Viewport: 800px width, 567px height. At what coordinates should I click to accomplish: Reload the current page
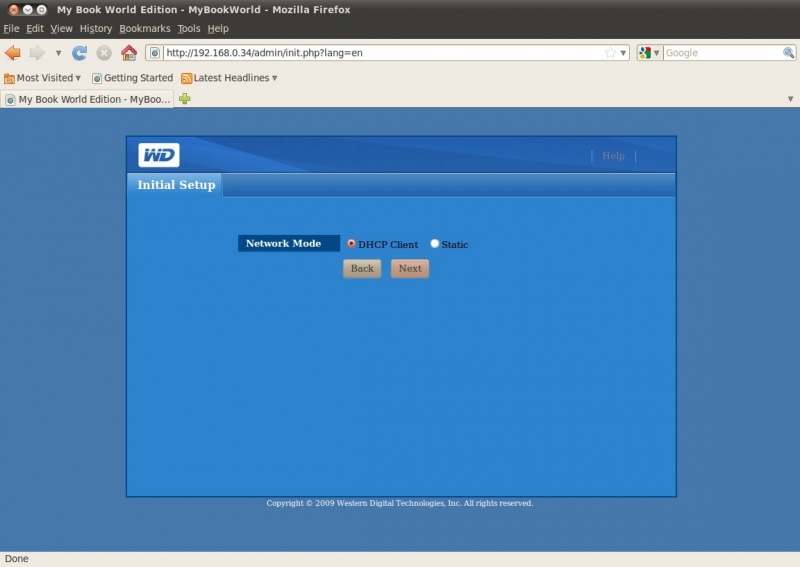tap(80, 53)
